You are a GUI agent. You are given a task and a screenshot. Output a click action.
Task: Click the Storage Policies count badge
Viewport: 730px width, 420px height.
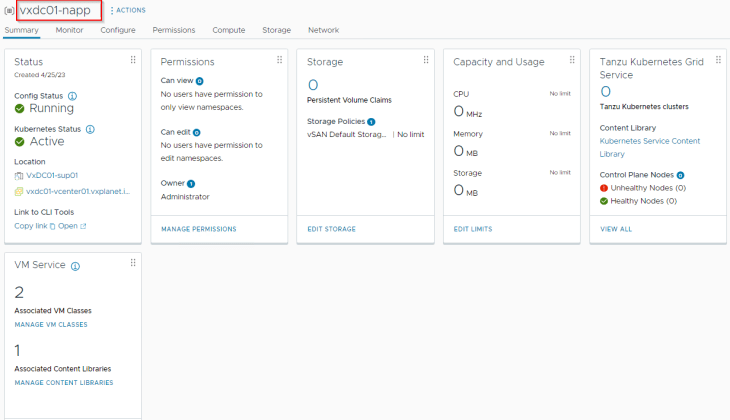click(x=371, y=122)
